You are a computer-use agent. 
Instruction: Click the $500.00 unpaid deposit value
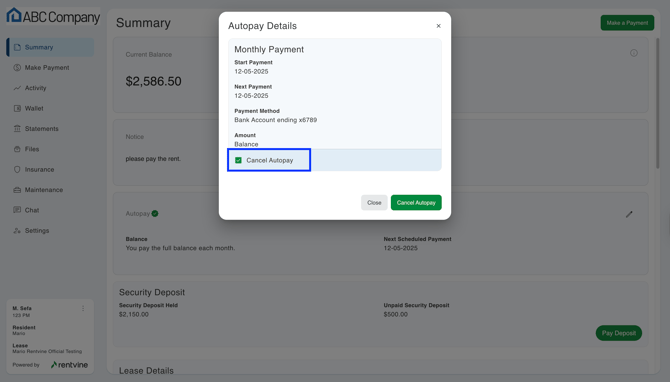396,314
